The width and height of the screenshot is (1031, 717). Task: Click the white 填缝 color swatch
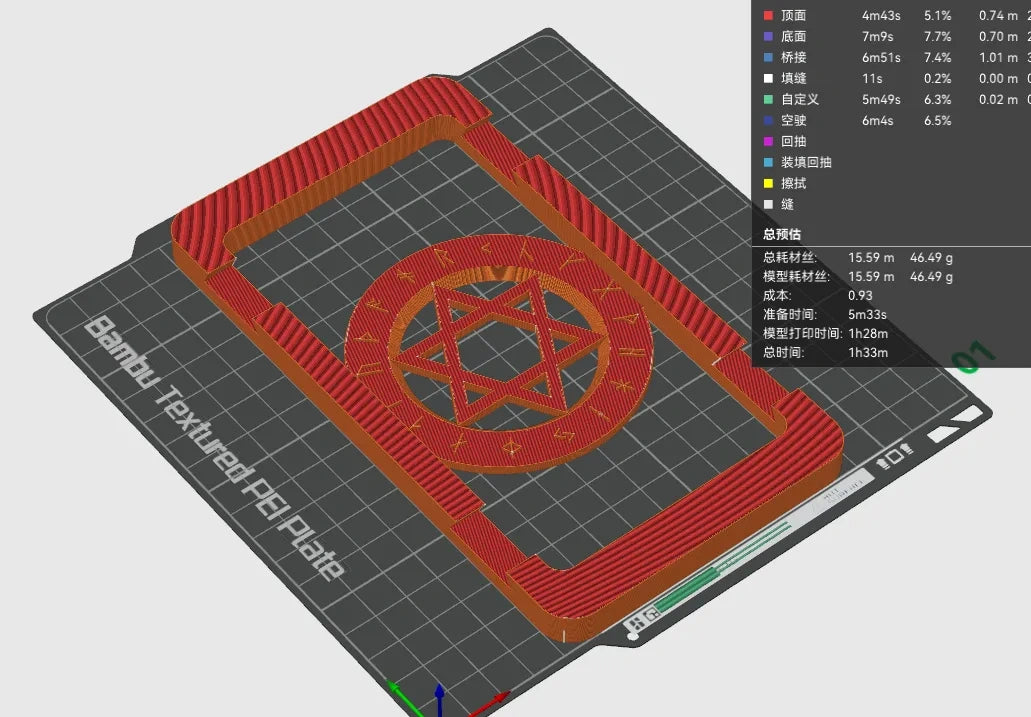pyautogui.click(x=768, y=78)
